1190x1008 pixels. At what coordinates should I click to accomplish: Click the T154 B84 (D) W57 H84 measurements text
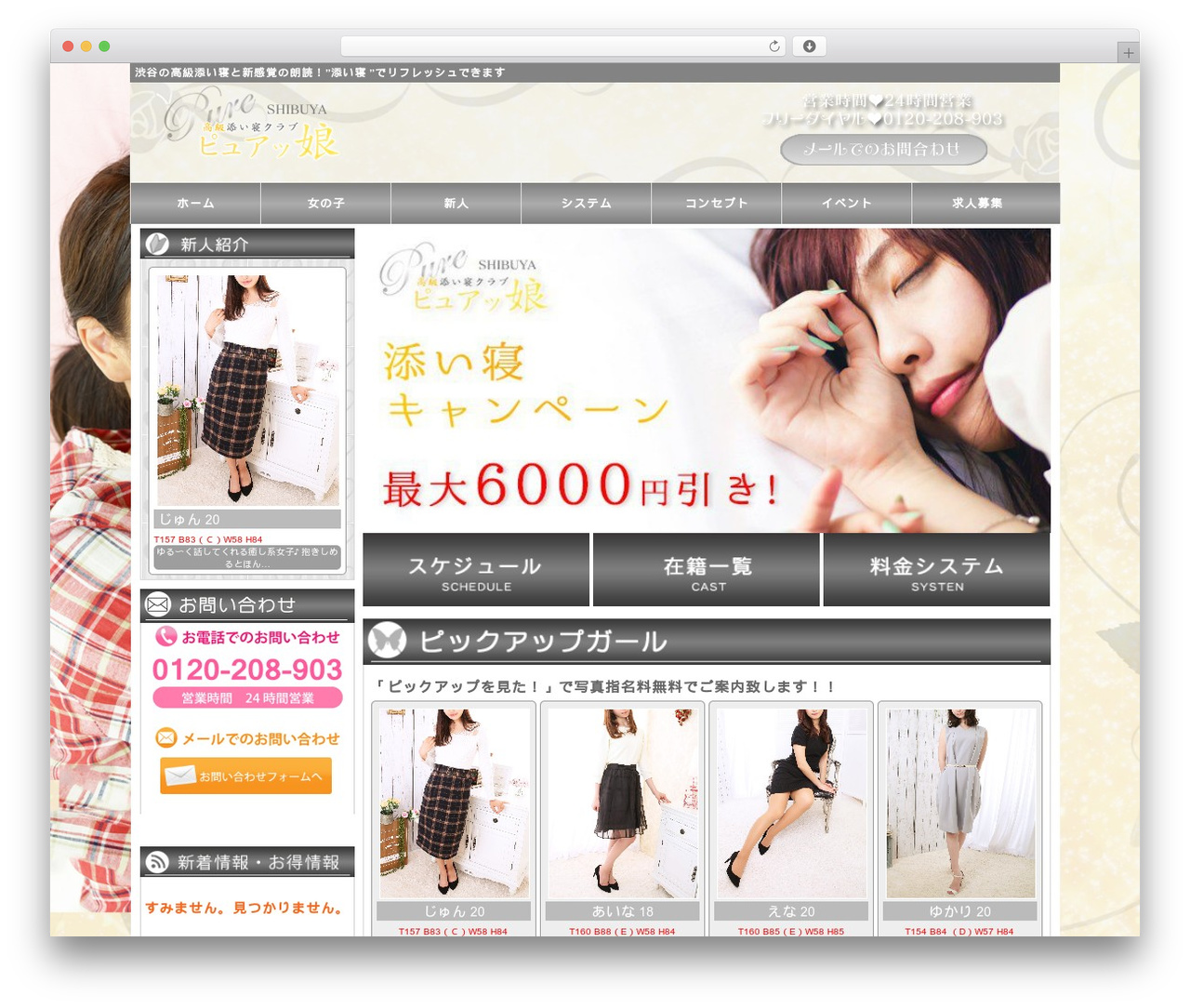pos(959,931)
